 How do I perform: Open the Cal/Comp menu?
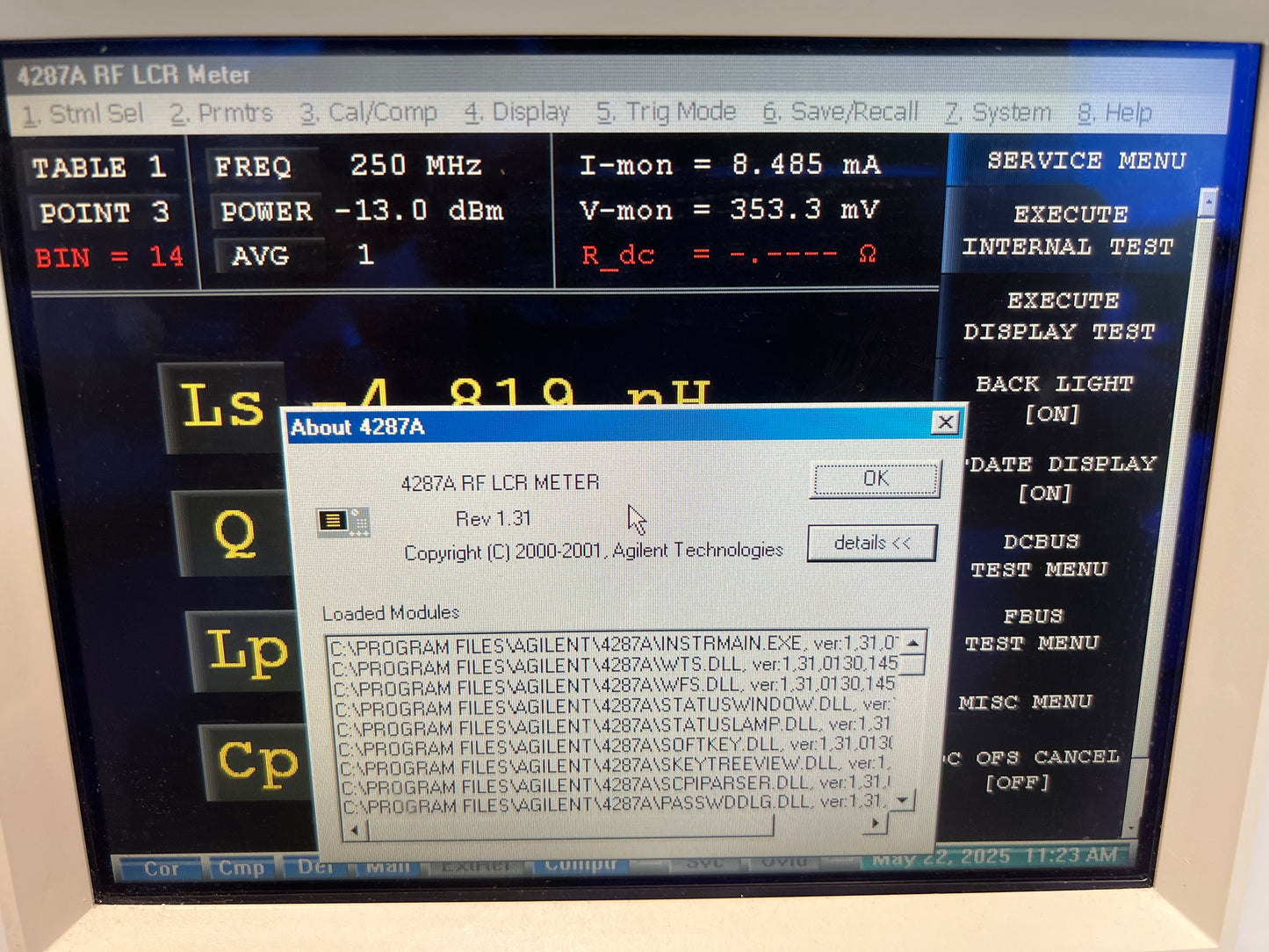[x=369, y=113]
